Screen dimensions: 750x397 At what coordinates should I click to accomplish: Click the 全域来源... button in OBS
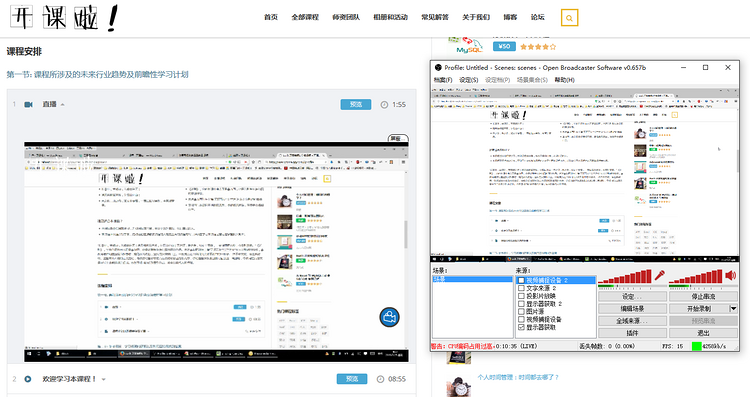pyautogui.click(x=632, y=321)
